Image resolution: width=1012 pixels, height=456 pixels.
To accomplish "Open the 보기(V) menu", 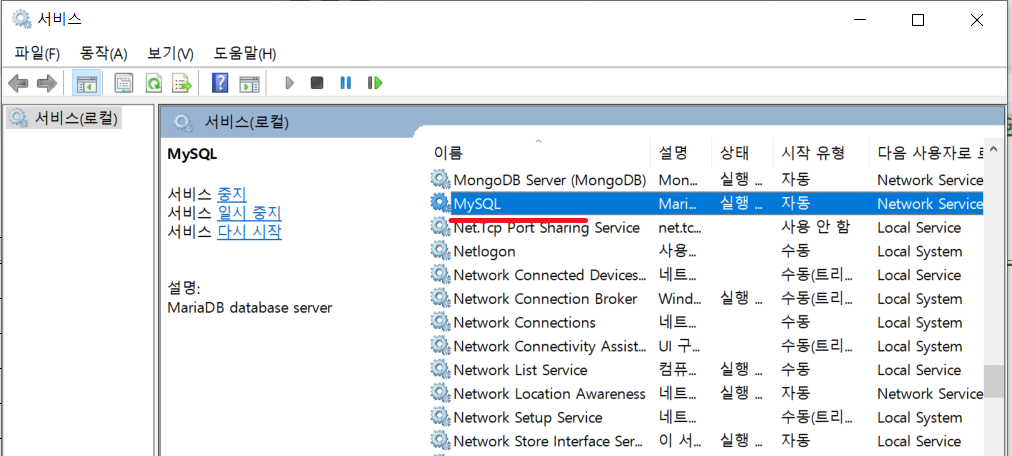I will pyautogui.click(x=170, y=53).
